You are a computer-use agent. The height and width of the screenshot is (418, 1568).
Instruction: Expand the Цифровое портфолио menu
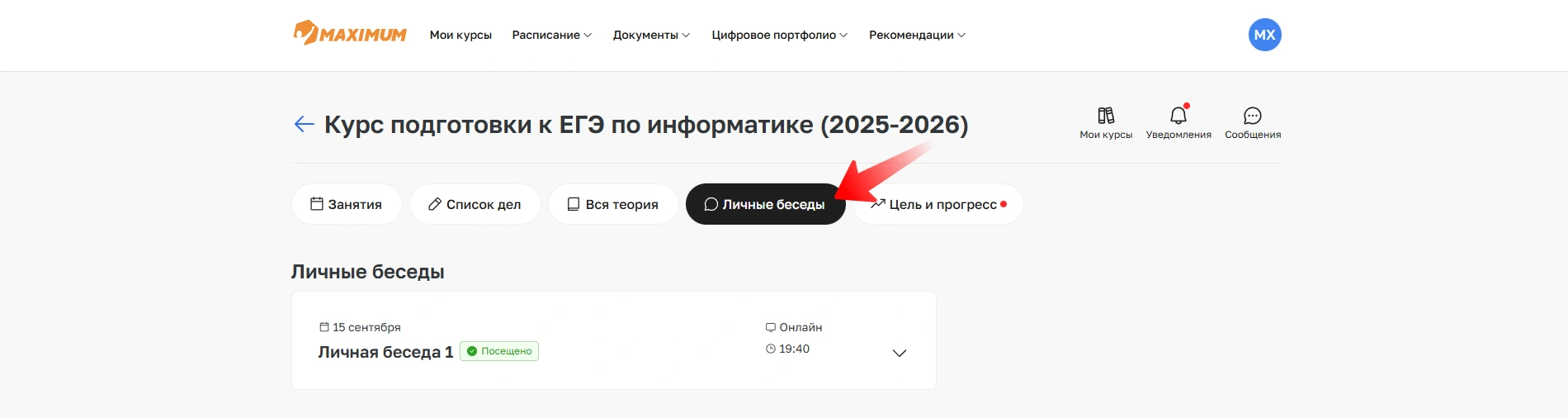(x=779, y=35)
